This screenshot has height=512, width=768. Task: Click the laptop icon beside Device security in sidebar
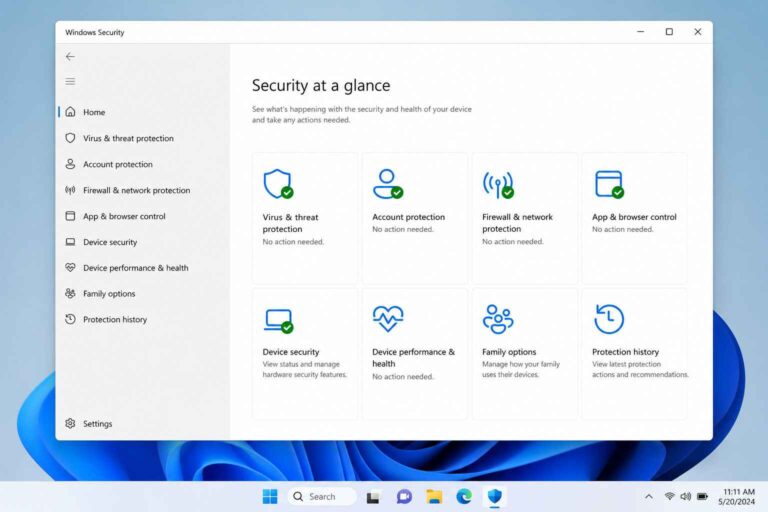click(71, 242)
